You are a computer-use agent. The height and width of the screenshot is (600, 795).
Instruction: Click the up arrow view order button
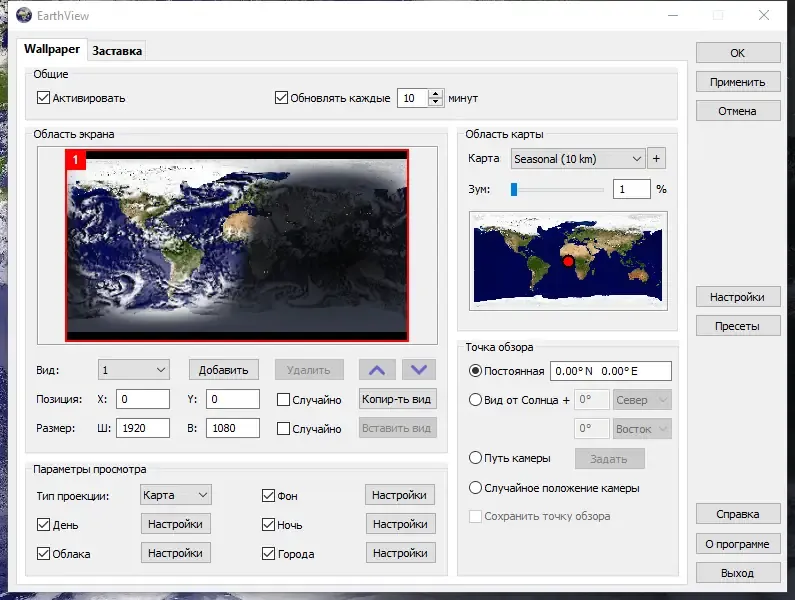377,369
